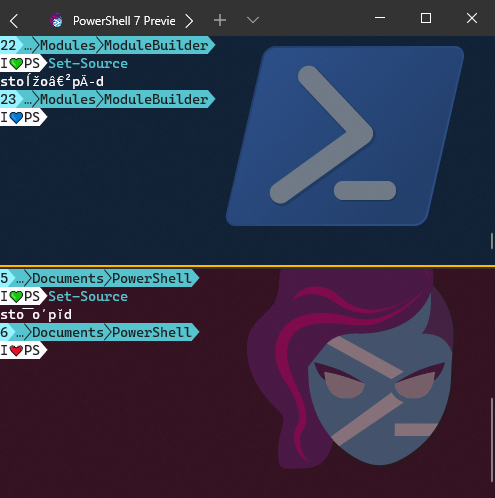The width and height of the screenshot is (495, 498).
Task: Click the red heart prompt in bottom pane
Action: [16, 350]
